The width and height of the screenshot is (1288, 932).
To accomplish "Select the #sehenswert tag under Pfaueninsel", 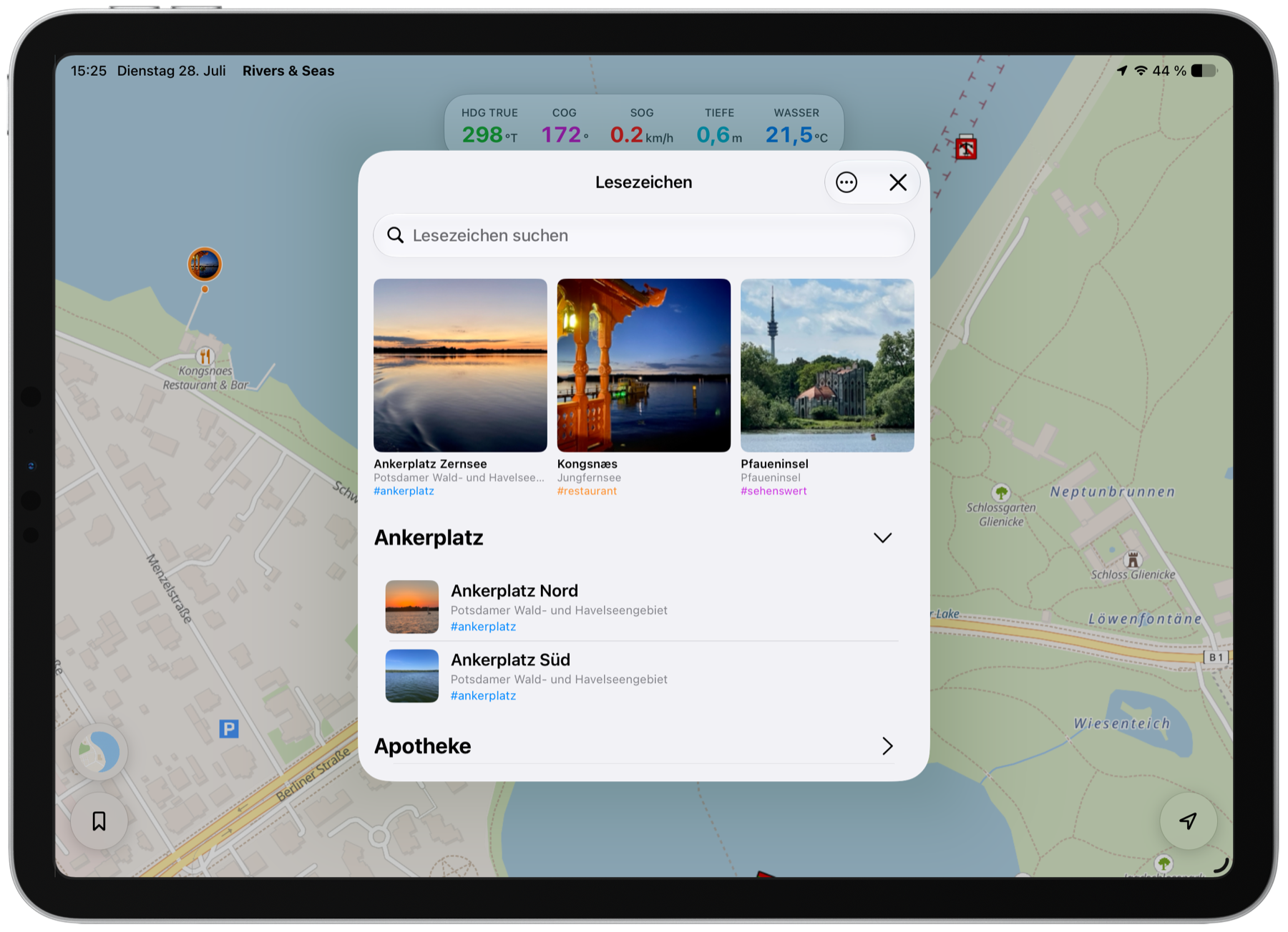I will coord(774,491).
